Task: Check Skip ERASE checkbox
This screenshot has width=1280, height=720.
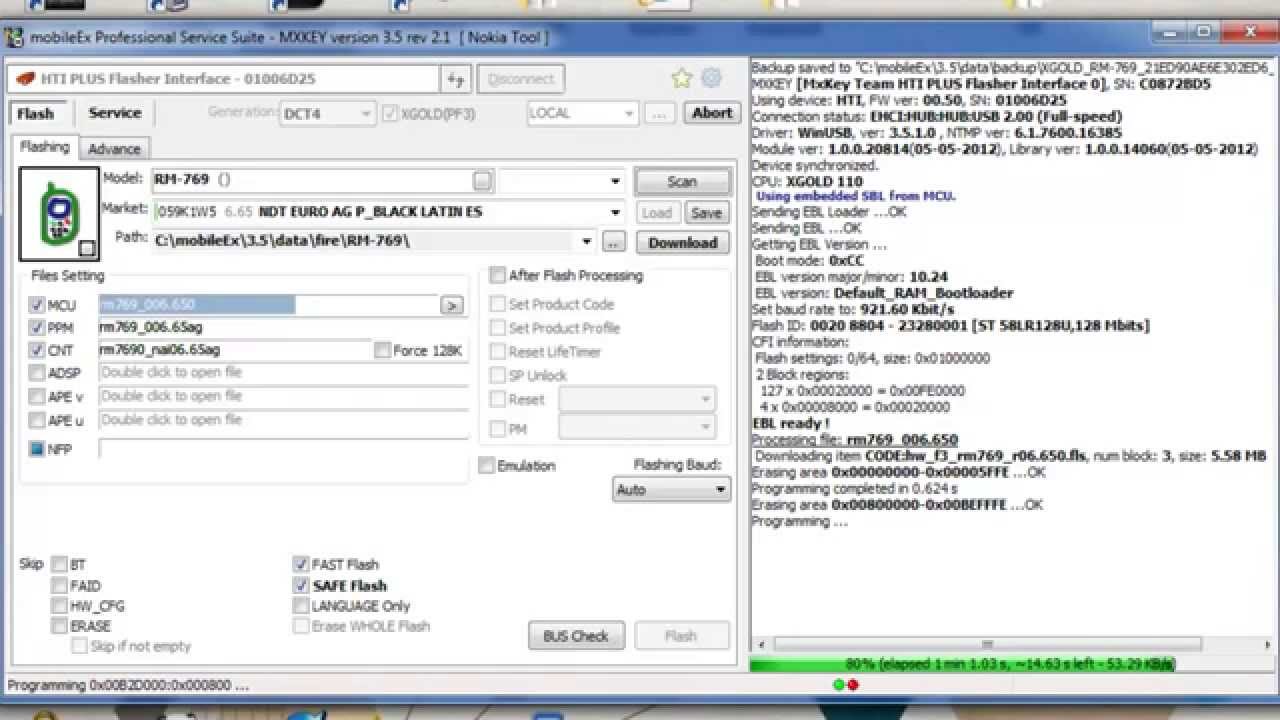Action: tap(60, 626)
